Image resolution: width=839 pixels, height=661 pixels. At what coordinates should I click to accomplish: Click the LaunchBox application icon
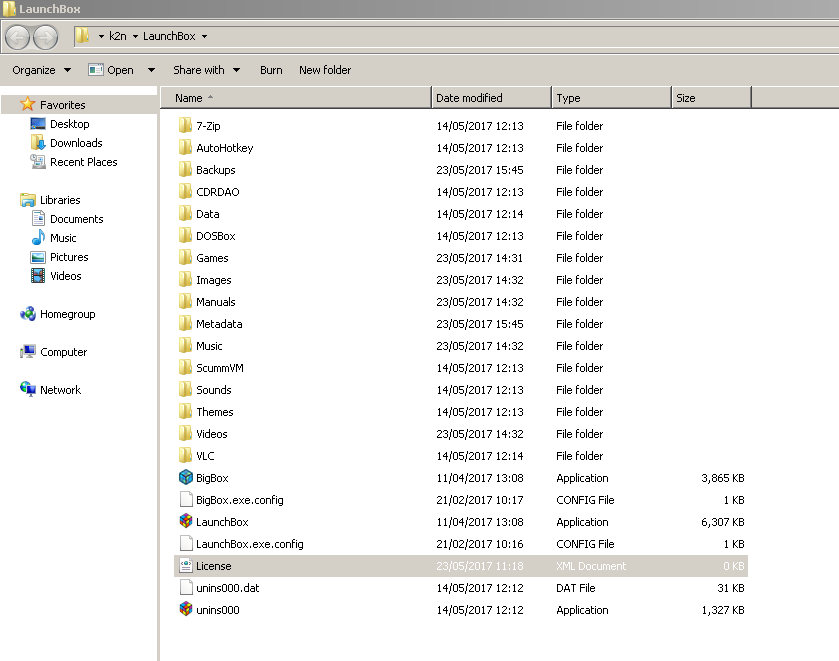(186, 521)
